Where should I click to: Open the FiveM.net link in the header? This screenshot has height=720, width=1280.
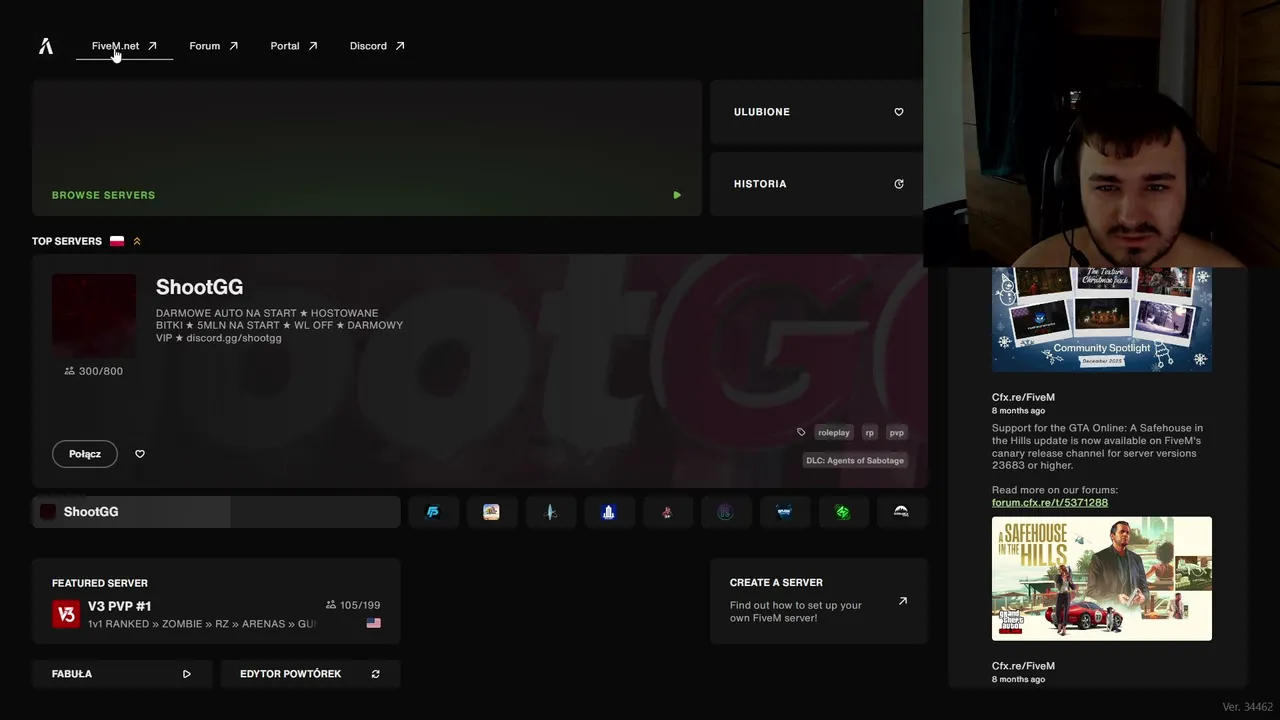point(124,46)
